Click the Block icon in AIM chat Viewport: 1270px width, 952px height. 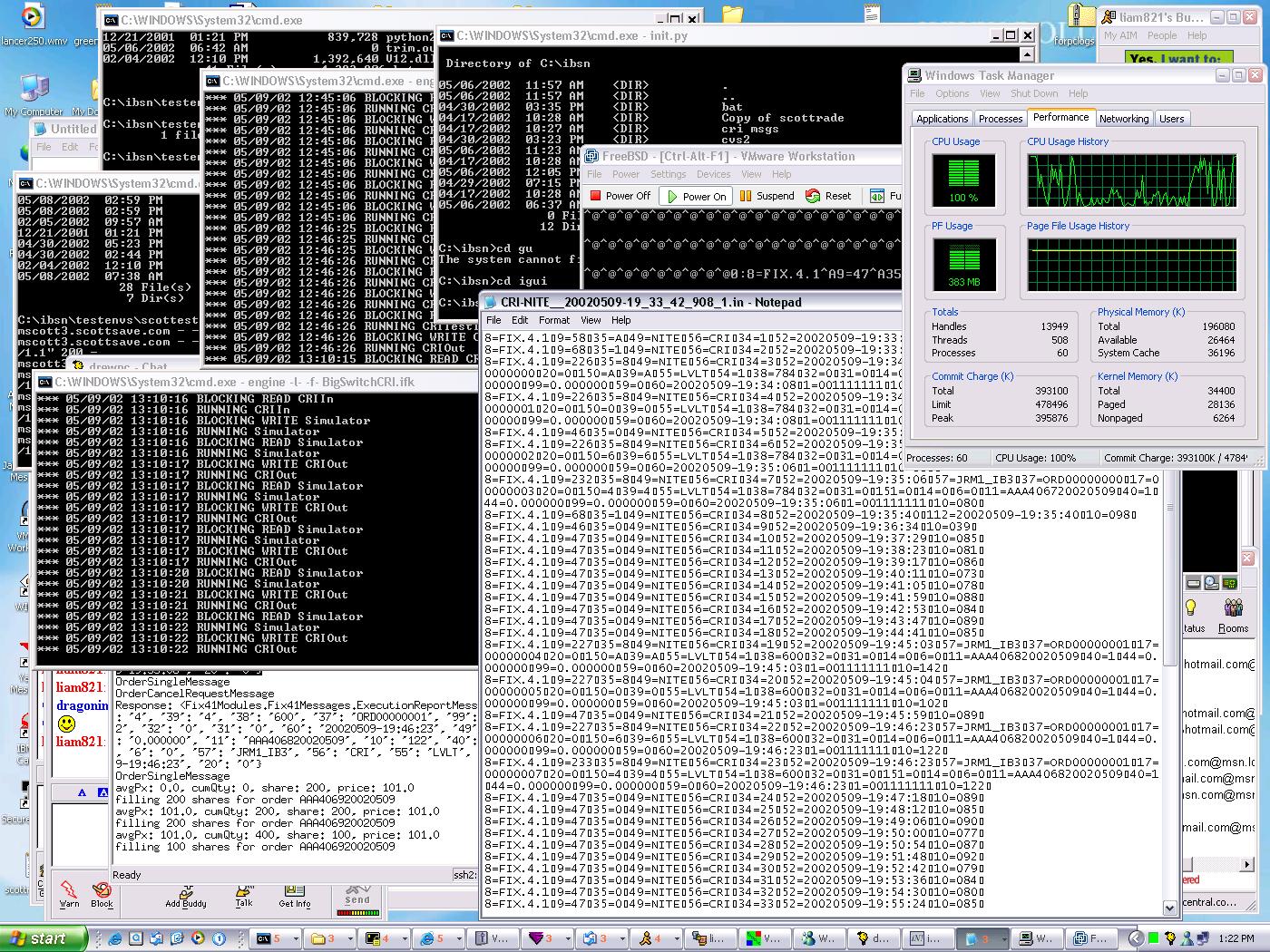[102, 892]
